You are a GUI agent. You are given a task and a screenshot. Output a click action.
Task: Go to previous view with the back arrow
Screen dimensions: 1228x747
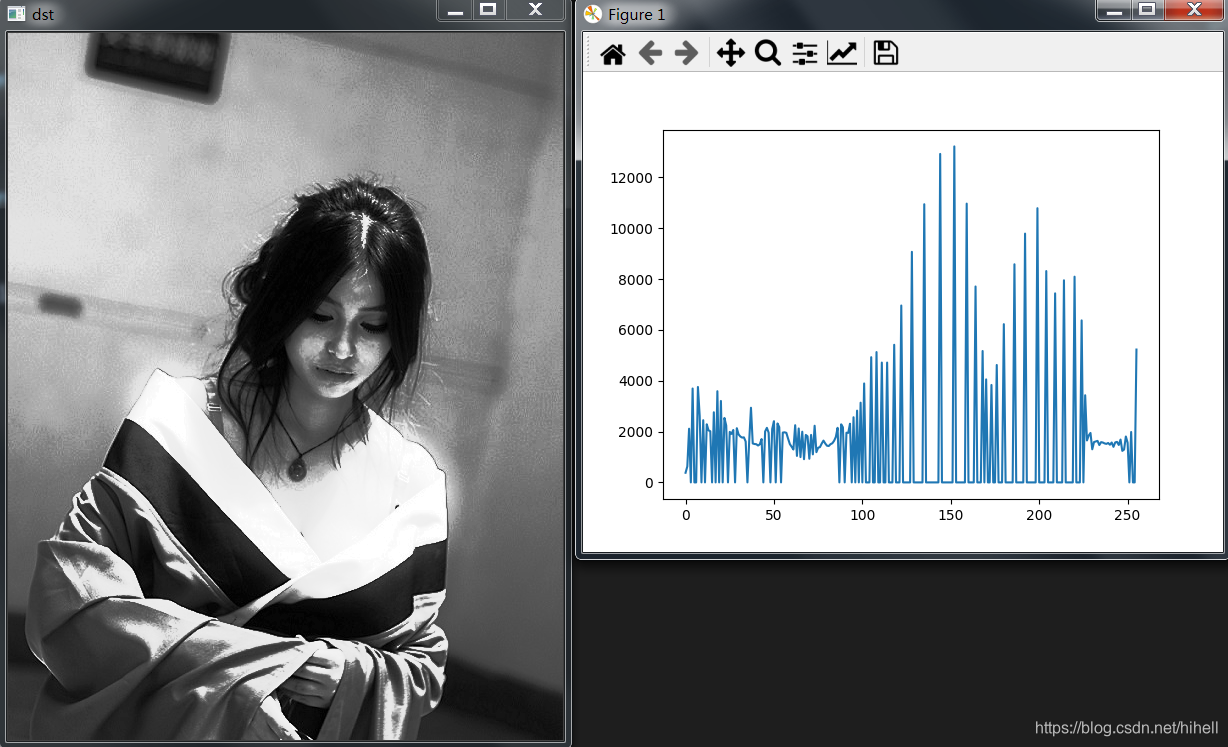pyautogui.click(x=650, y=53)
